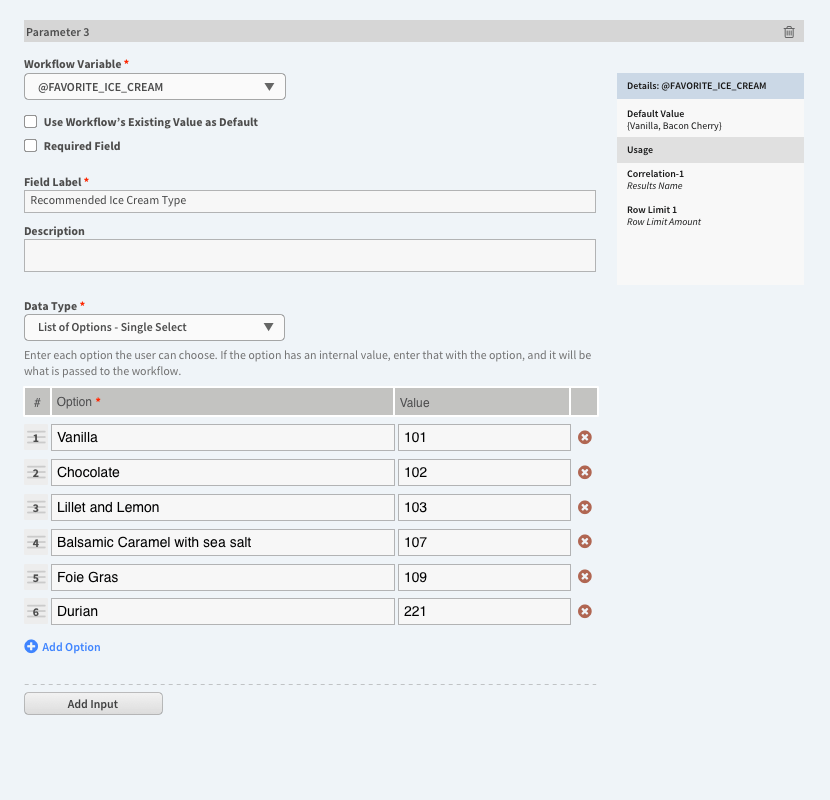Remove the Vanilla option row
The height and width of the screenshot is (800, 830).
coord(584,437)
